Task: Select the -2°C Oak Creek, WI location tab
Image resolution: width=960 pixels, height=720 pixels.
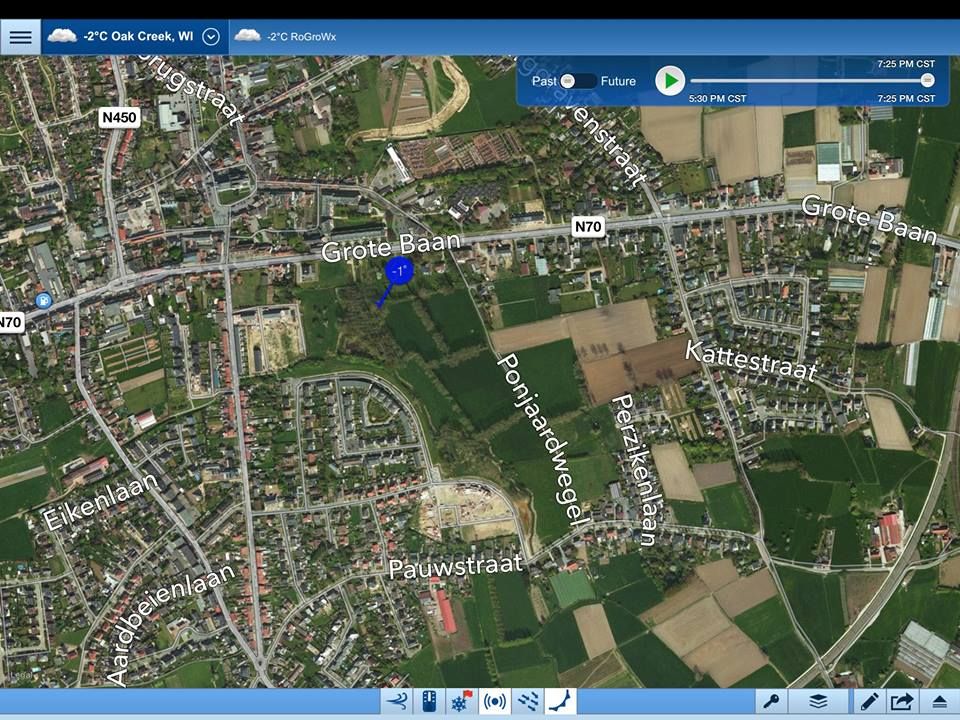Action: [135, 37]
